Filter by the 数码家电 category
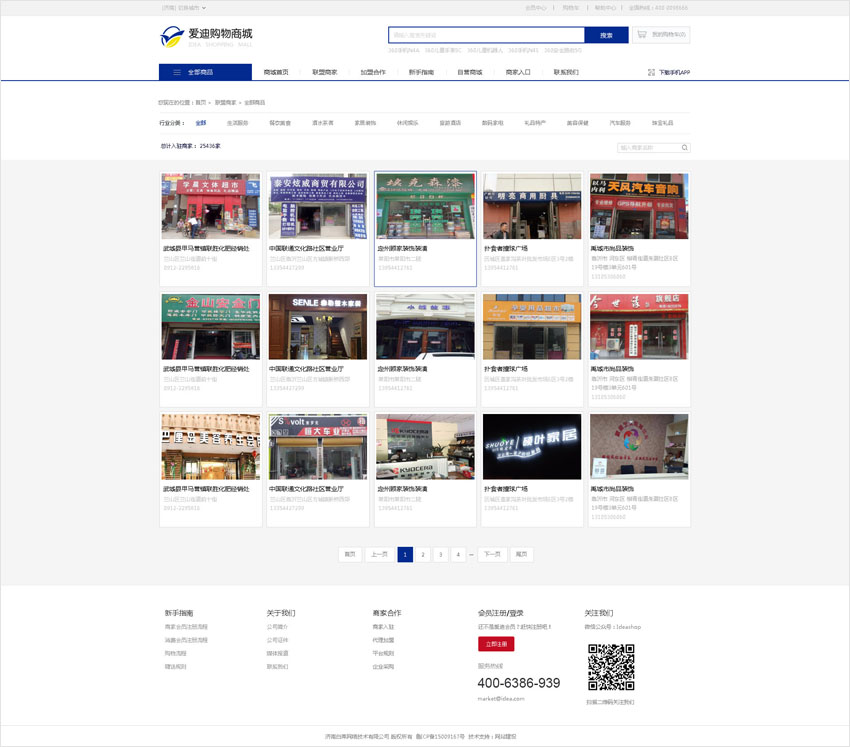The width and height of the screenshot is (850, 747). point(493,122)
